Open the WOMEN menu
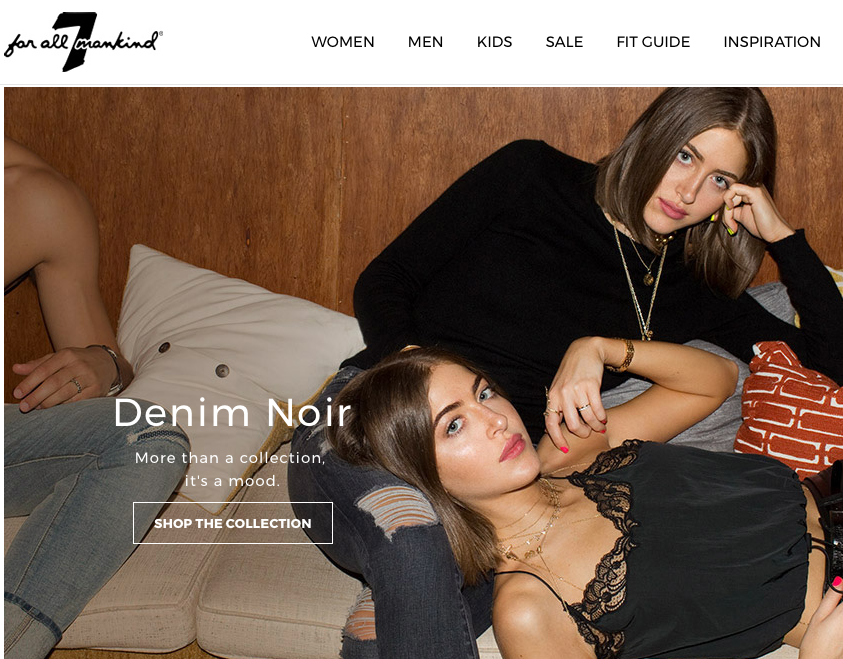Viewport: 843px width, 659px height. (x=342, y=42)
